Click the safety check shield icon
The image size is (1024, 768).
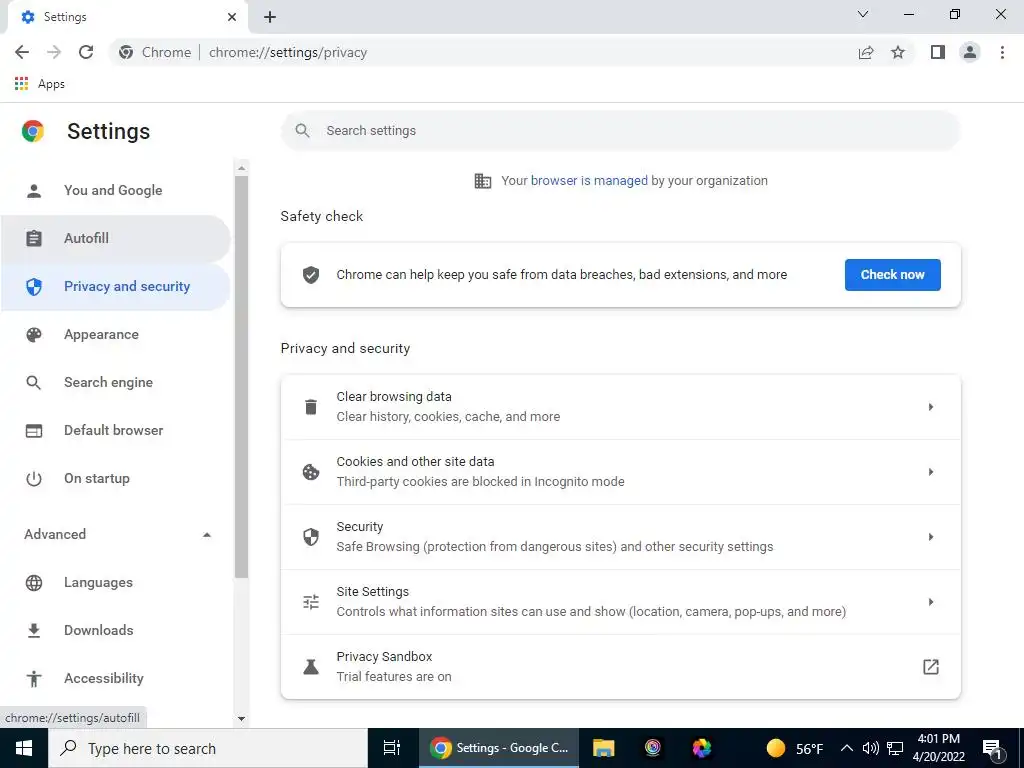tap(311, 275)
